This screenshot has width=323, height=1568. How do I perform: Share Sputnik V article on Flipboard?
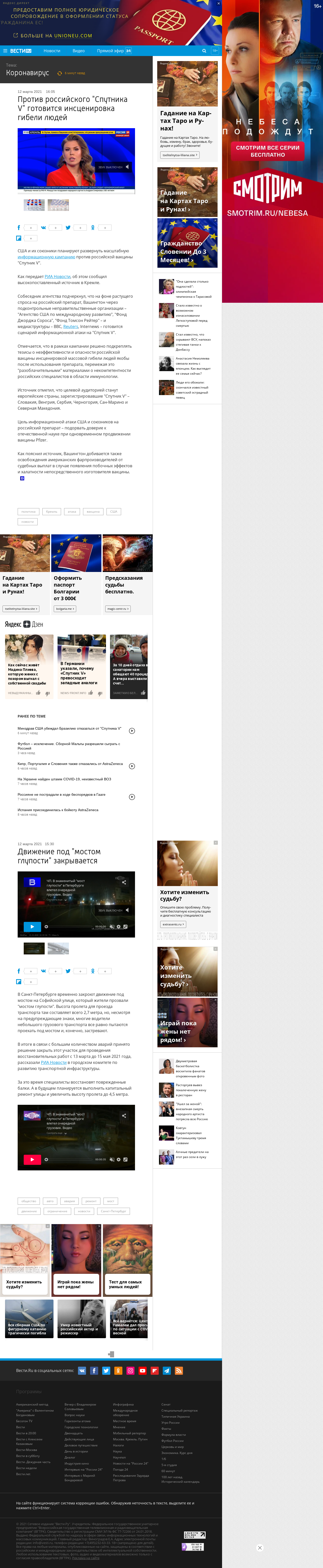pos(19,238)
